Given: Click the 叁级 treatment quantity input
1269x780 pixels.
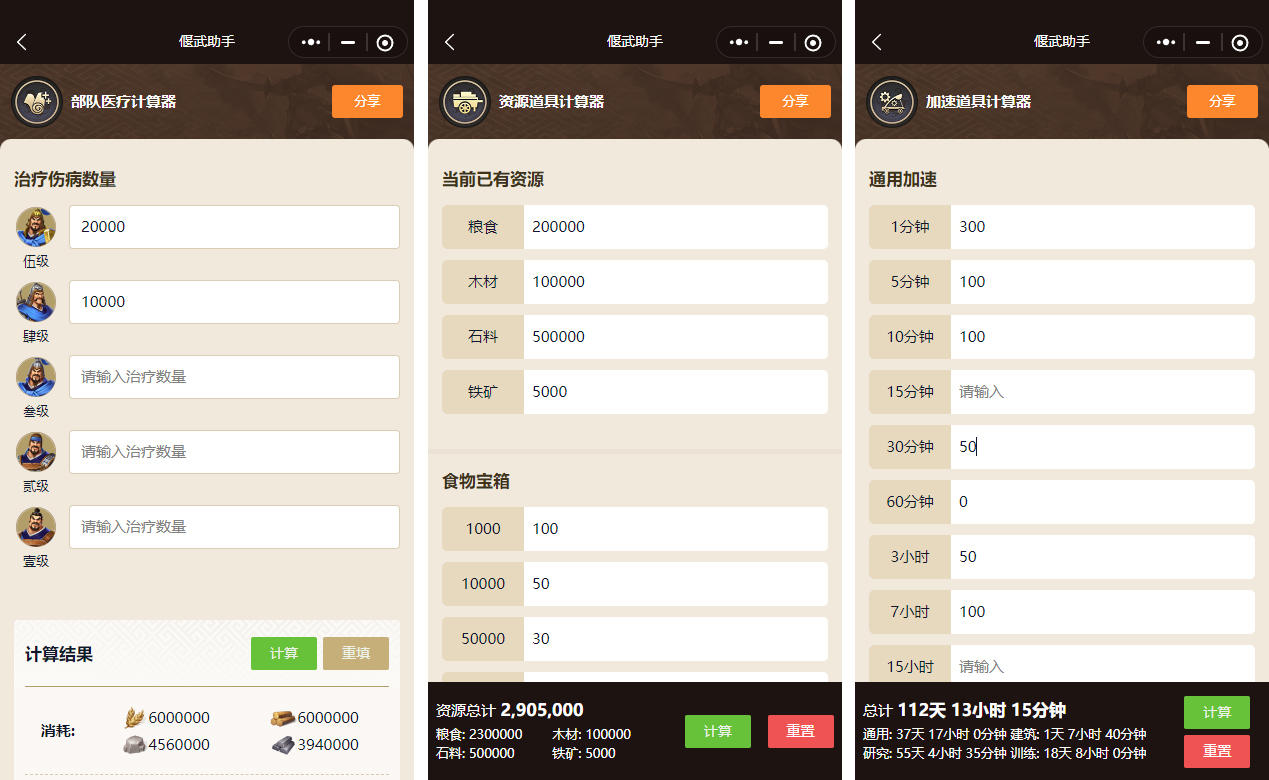Looking at the screenshot, I should pos(234,377).
